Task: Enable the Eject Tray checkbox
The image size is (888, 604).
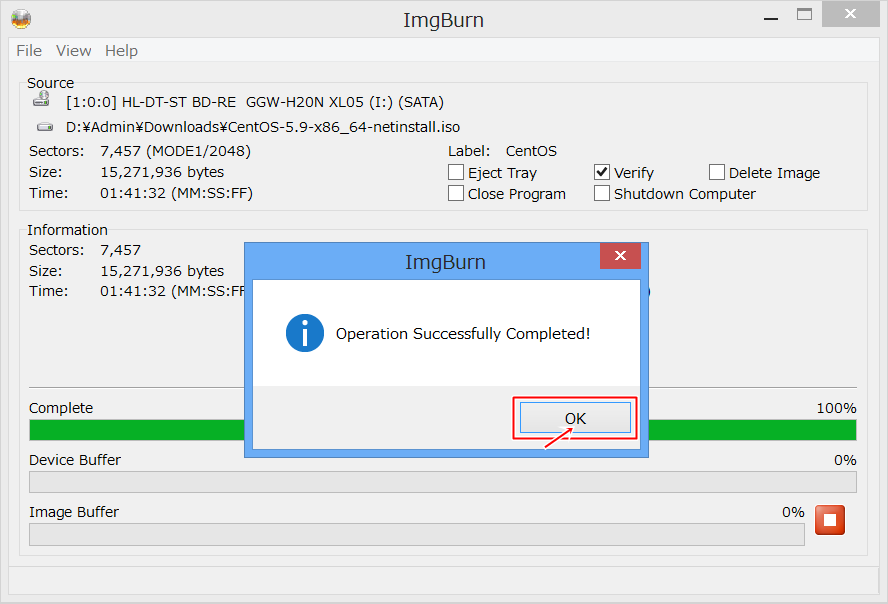Action: point(456,173)
